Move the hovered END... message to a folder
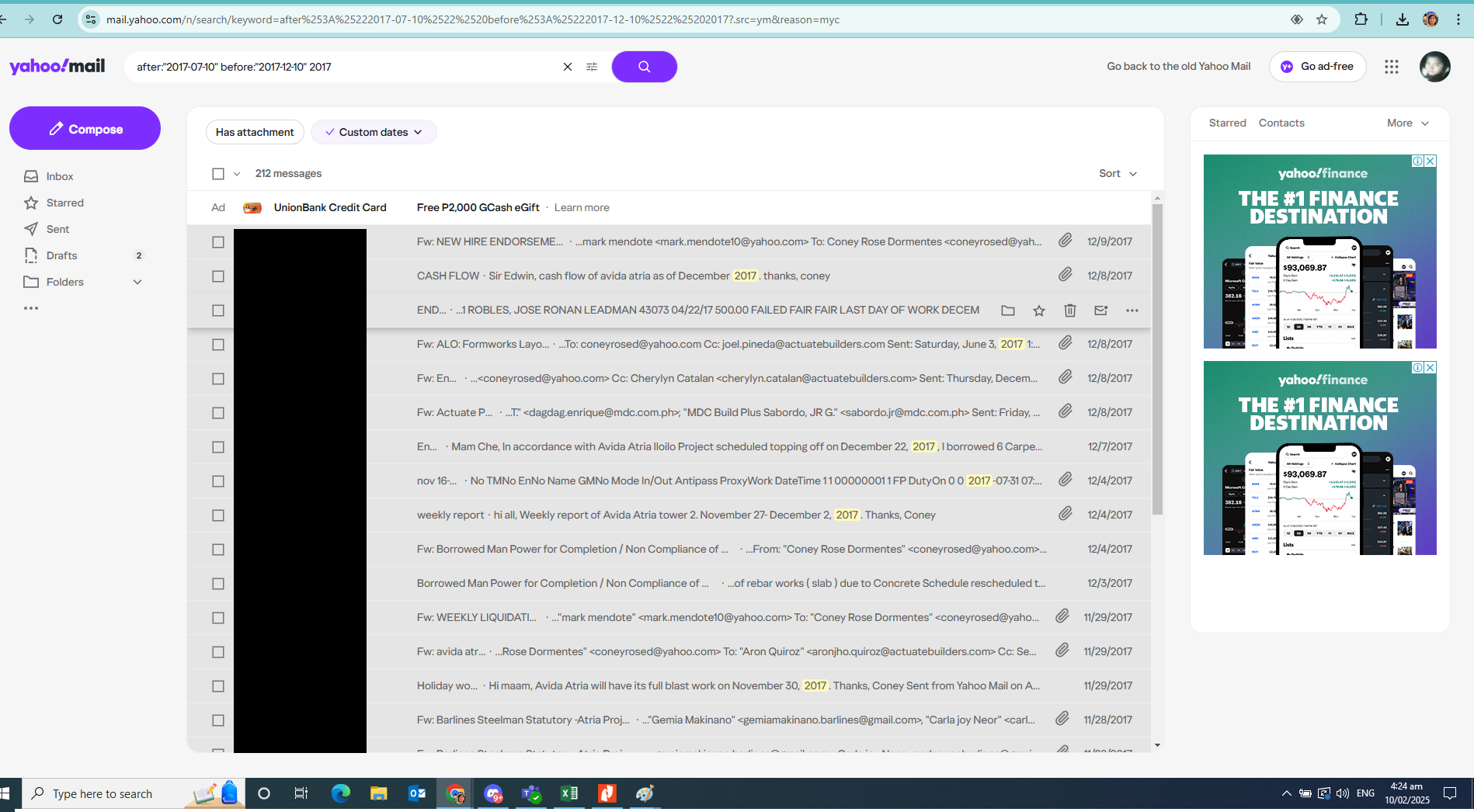This screenshot has height=812, width=1474. 1008,311
